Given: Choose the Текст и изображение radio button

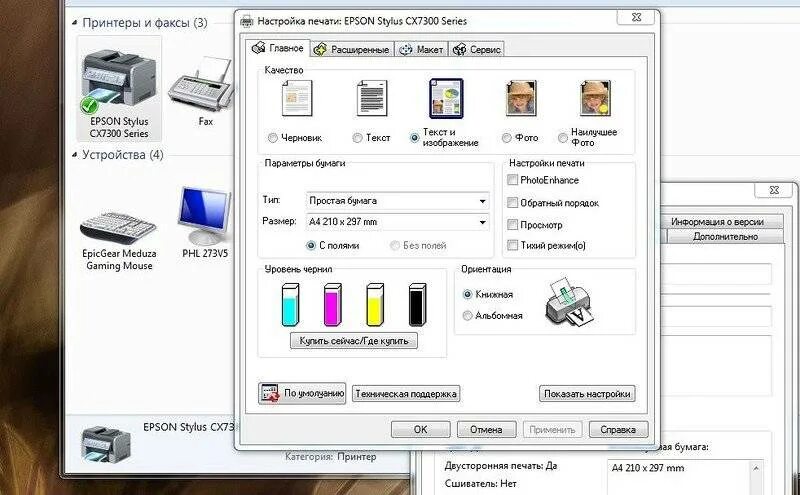Looking at the screenshot, I should [414, 138].
